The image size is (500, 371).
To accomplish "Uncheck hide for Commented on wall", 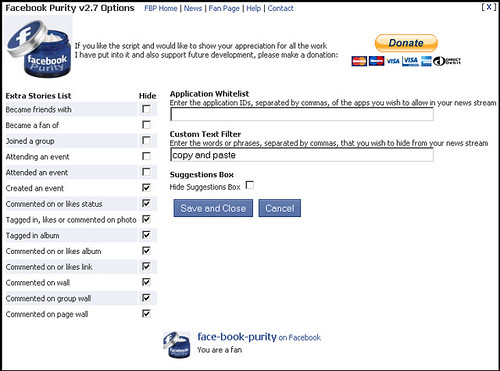I will point(146,282).
